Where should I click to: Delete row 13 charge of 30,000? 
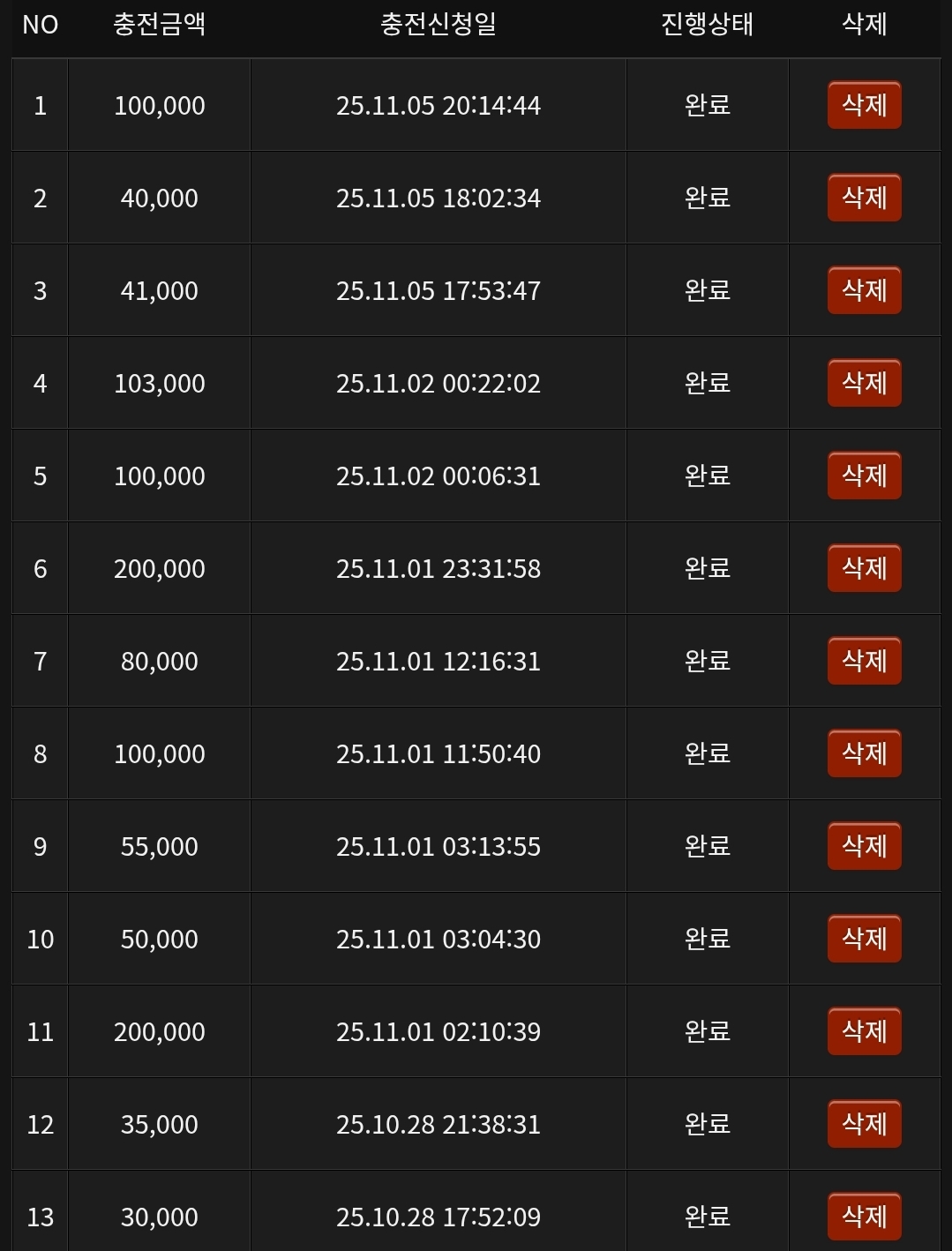(x=864, y=1217)
